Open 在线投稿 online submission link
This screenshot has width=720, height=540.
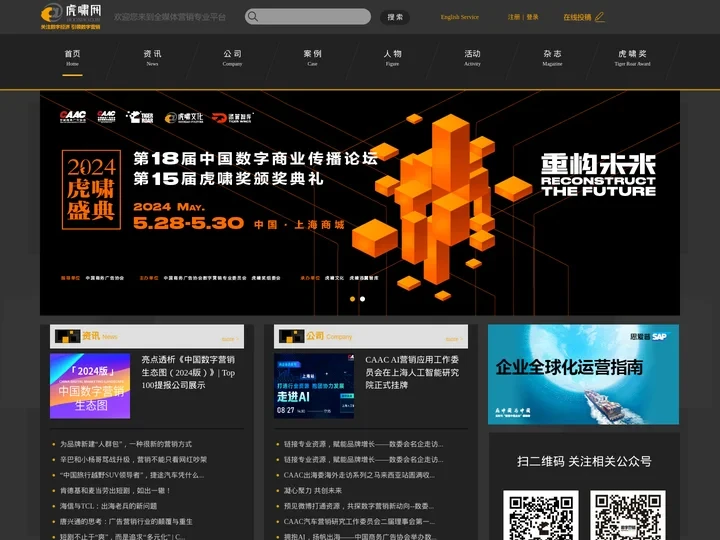pos(577,17)
